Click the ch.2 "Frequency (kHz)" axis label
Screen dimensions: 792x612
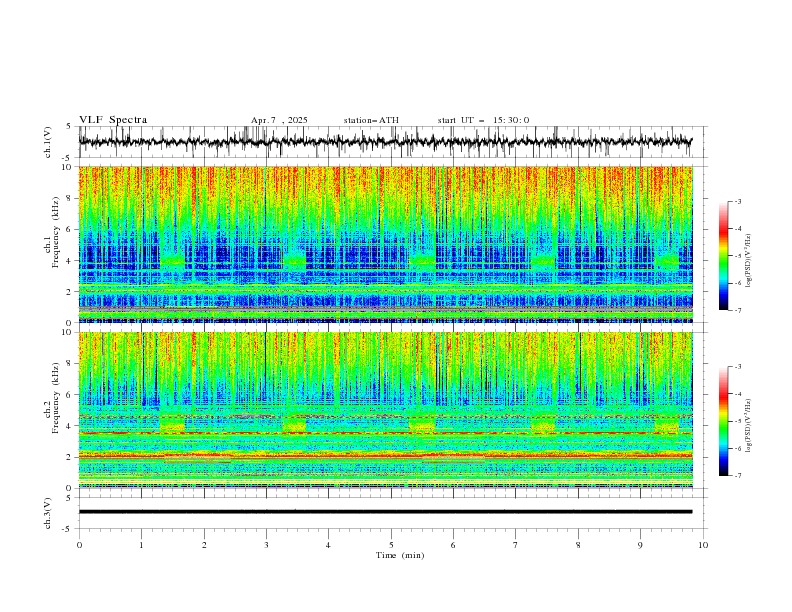click(x=55, y=397)
